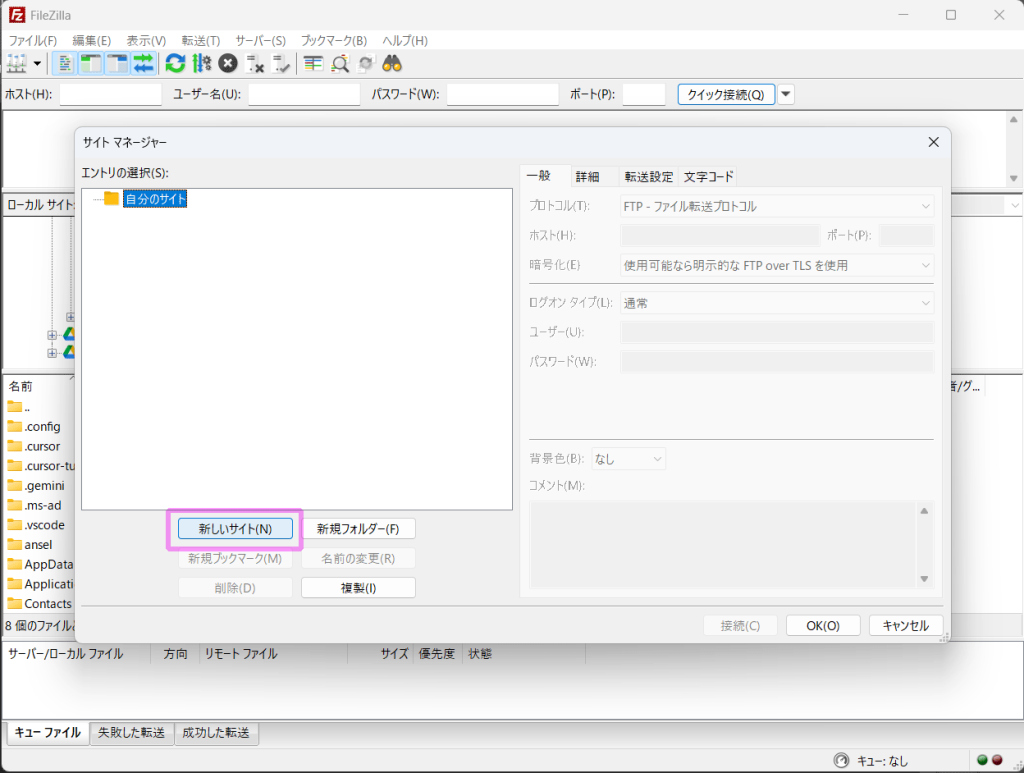Open the Site Manager toolbar icon
Image resolution: width=1024 pixels, height=773 pixels.
point(16,64)
